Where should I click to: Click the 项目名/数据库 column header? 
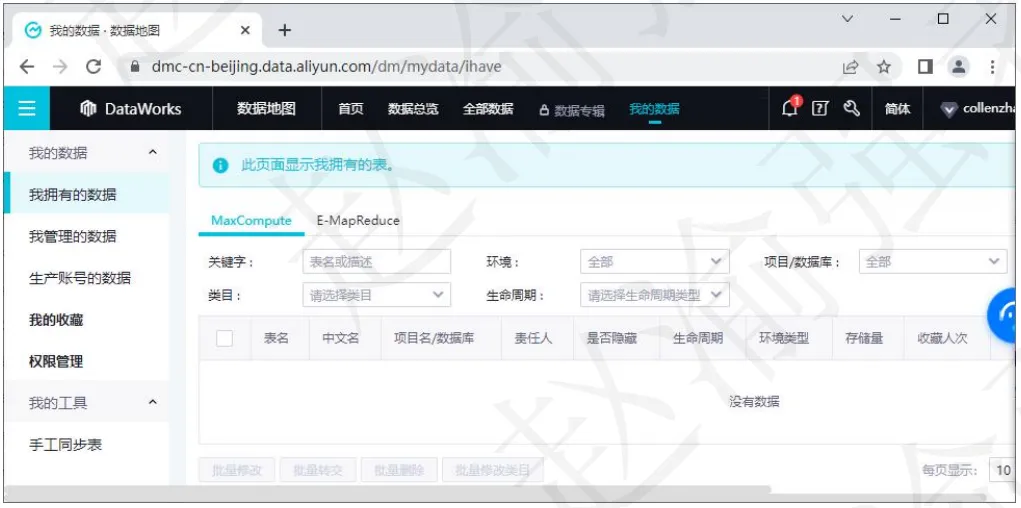(434, 338)
